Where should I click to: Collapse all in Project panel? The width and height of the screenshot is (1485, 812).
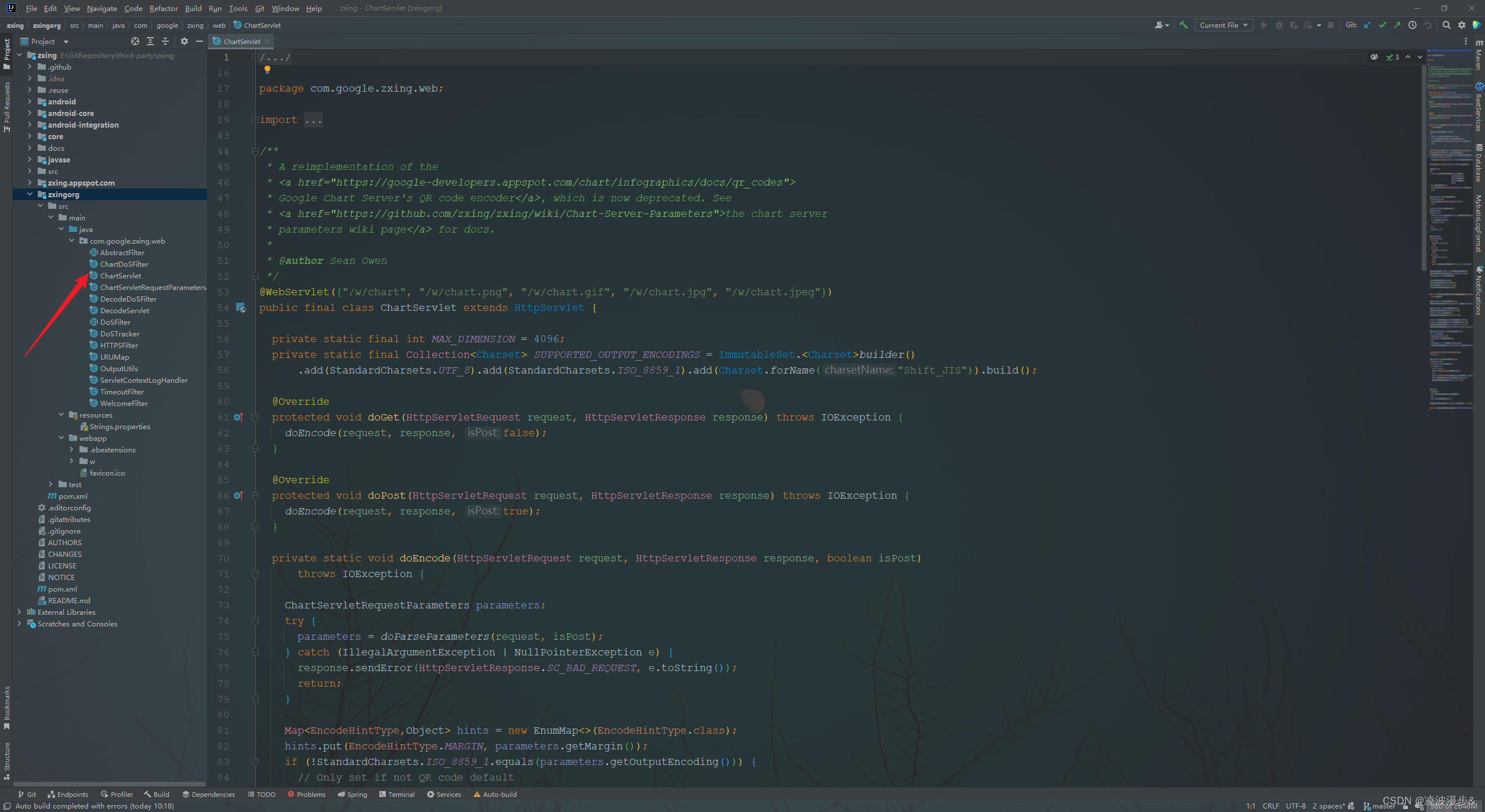165,41
